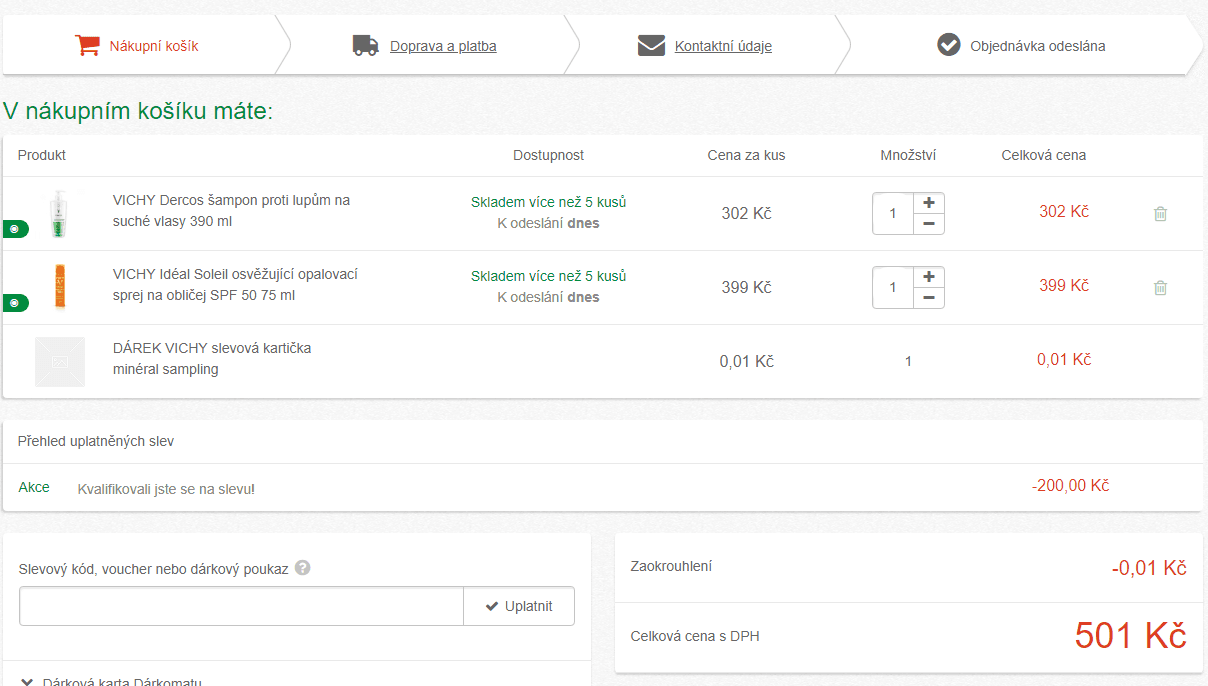
Task: Remove VICHY Idéal Soleil spray via trash icon
Action: (1160, 287)
